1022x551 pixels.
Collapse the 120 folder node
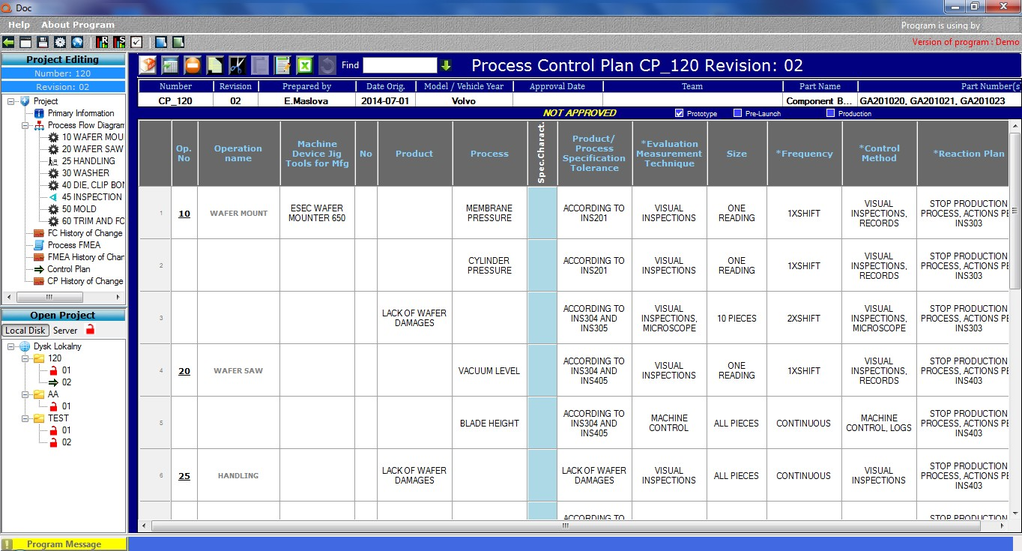click(x=25, y=358)
